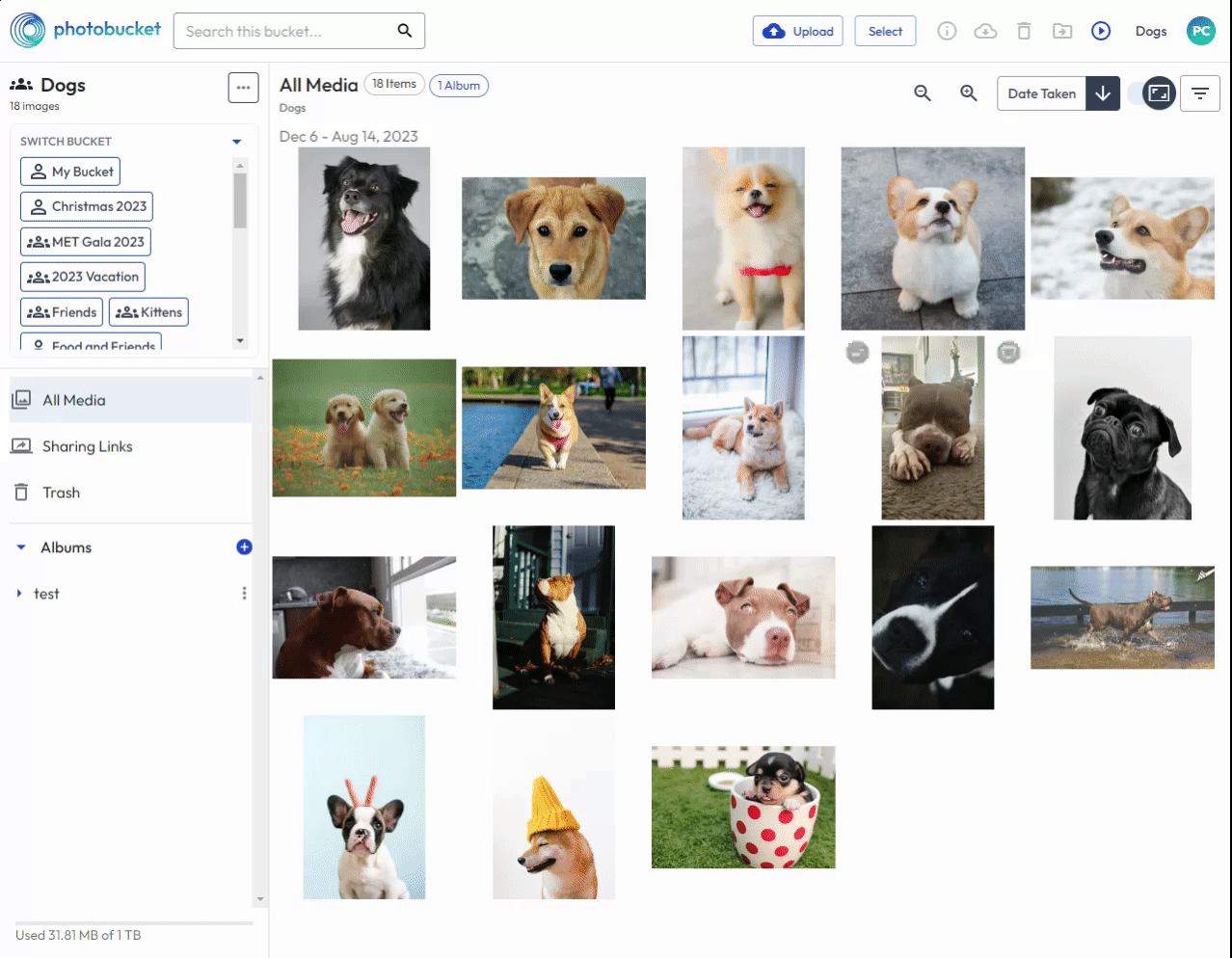Zoom out the media grid
This screenshot has width=1232, height=958.
(923, 93)
